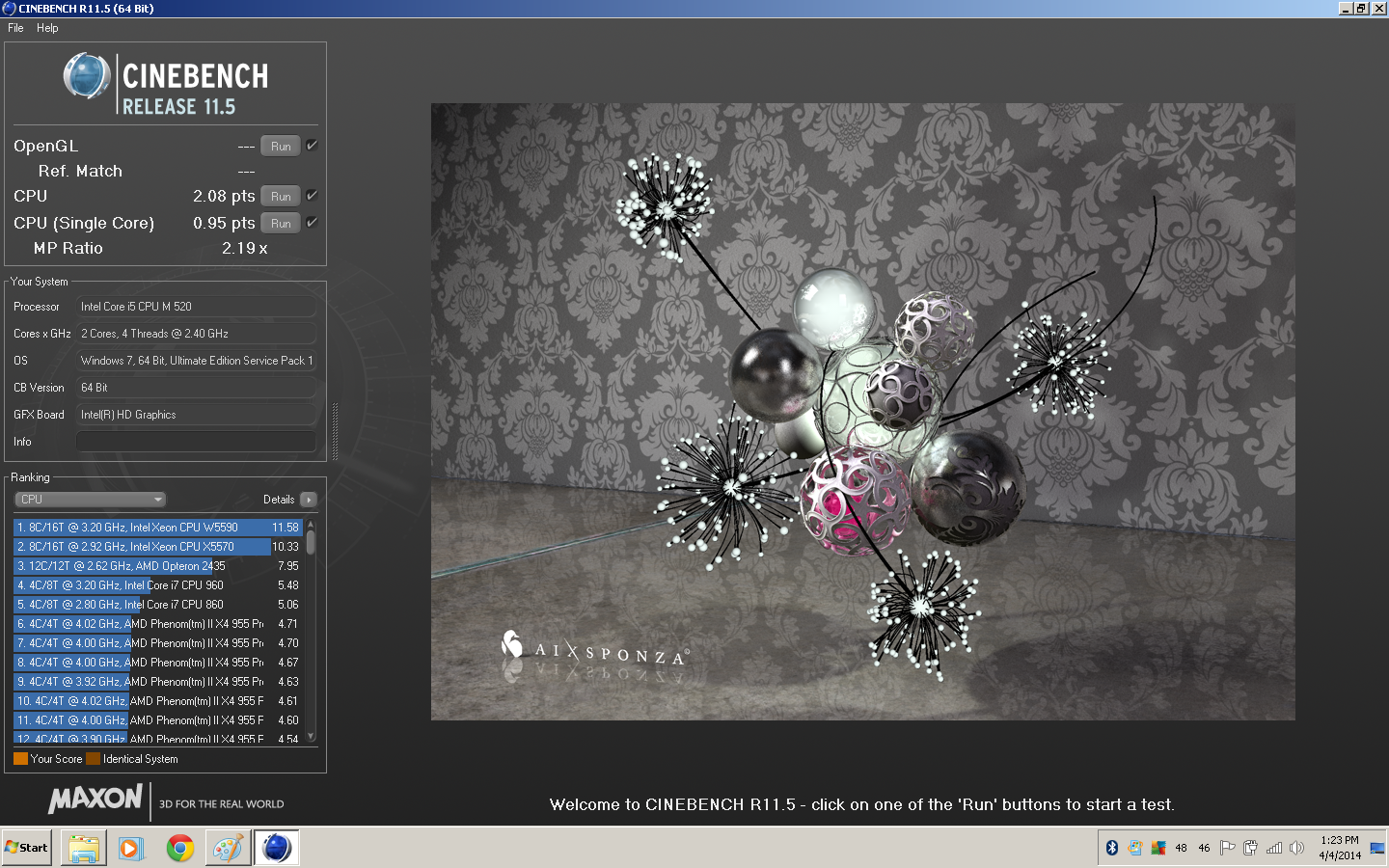Select rank 2 Intel Xeon CPU X5570 row
Image resolution: width=1389 pixels, height=868 pixels.
(158, 547)
